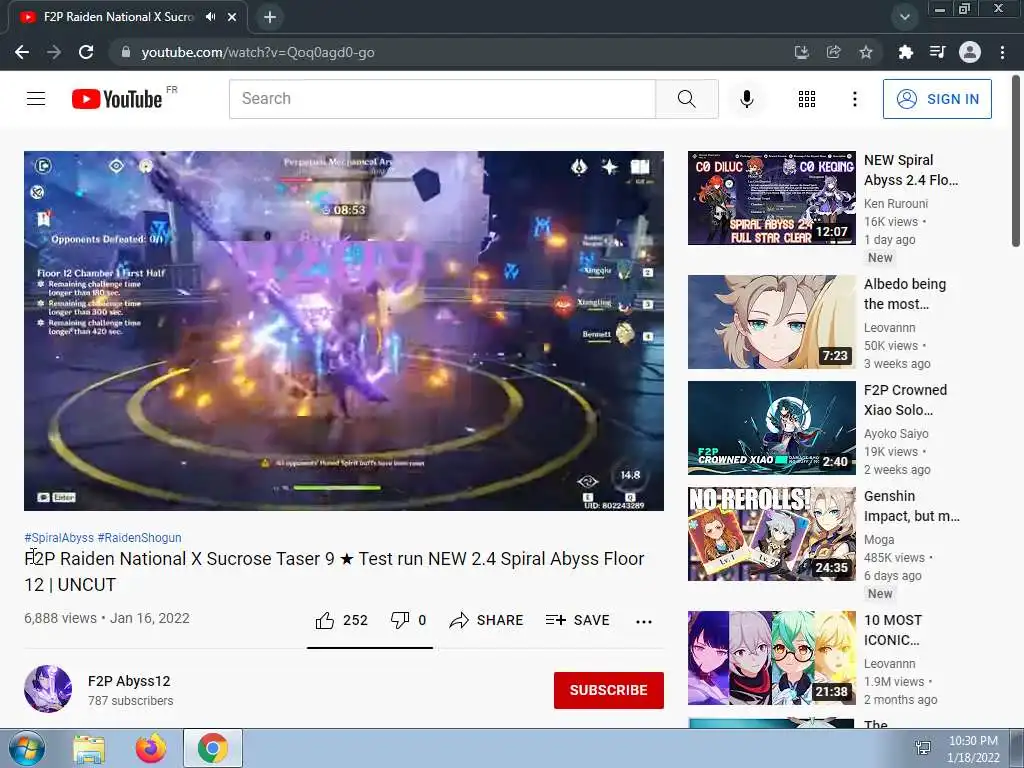
Task: Dislike the video with thumbs down
Action: (x=408, y=620)
